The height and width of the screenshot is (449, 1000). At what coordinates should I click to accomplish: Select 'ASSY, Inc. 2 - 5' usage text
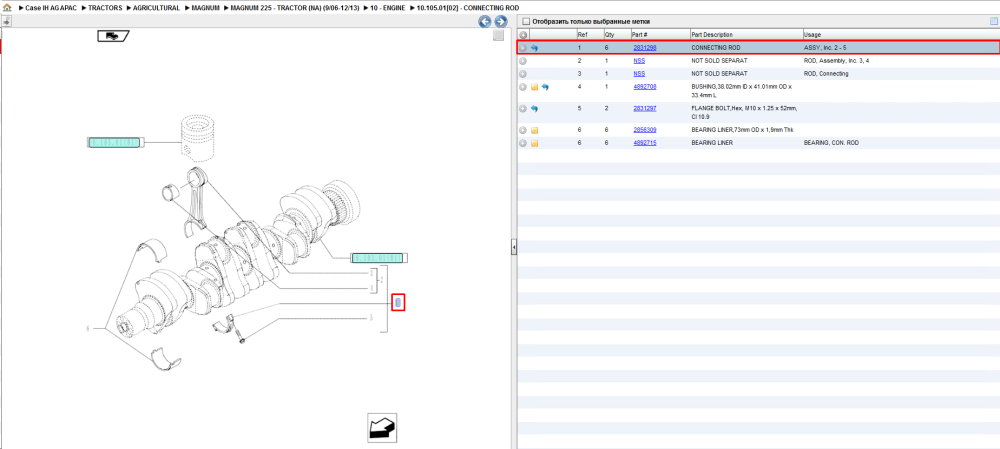(x=825, y=48)
